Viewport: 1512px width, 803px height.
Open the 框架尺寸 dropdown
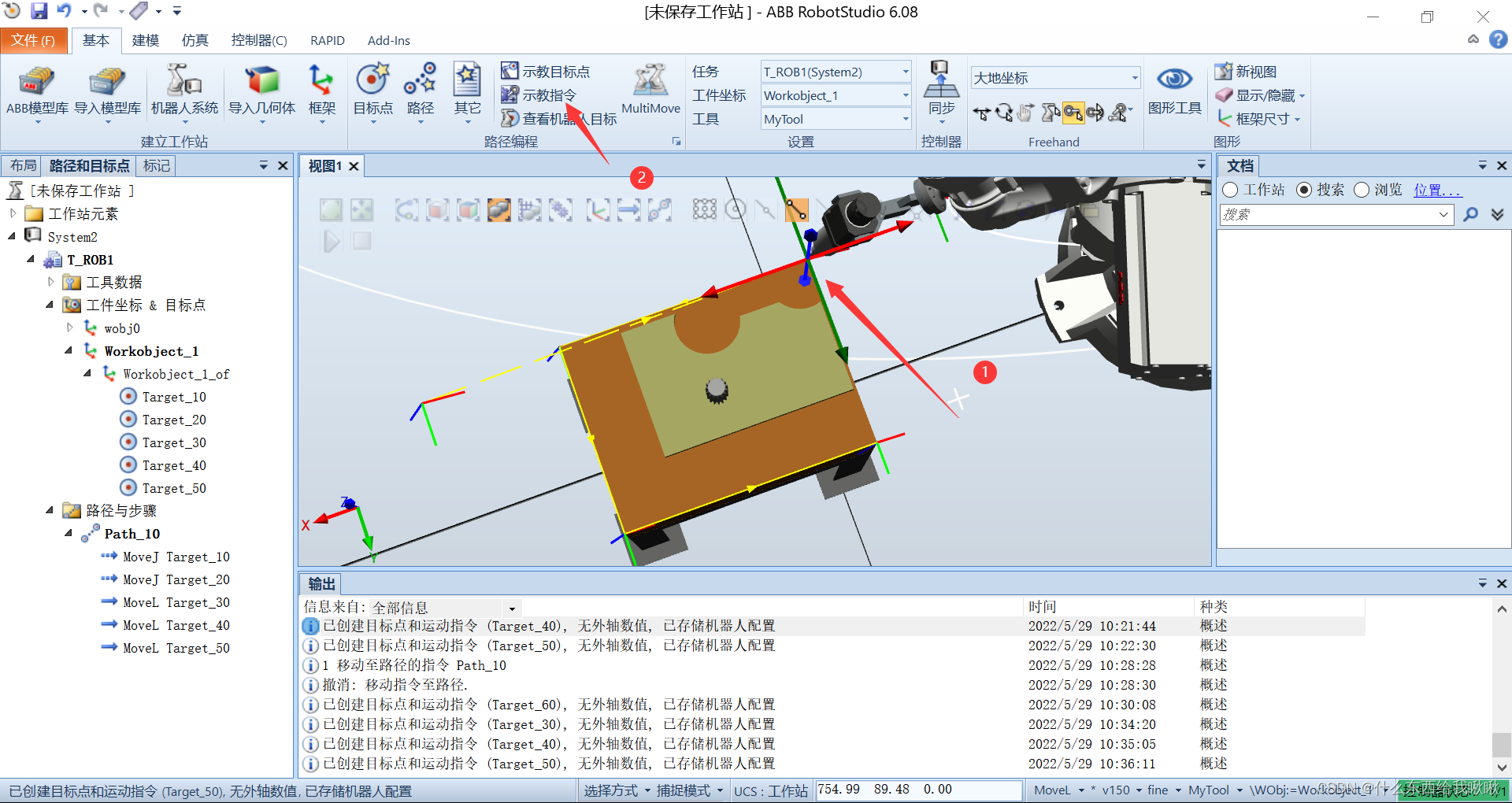point(1296,120)
